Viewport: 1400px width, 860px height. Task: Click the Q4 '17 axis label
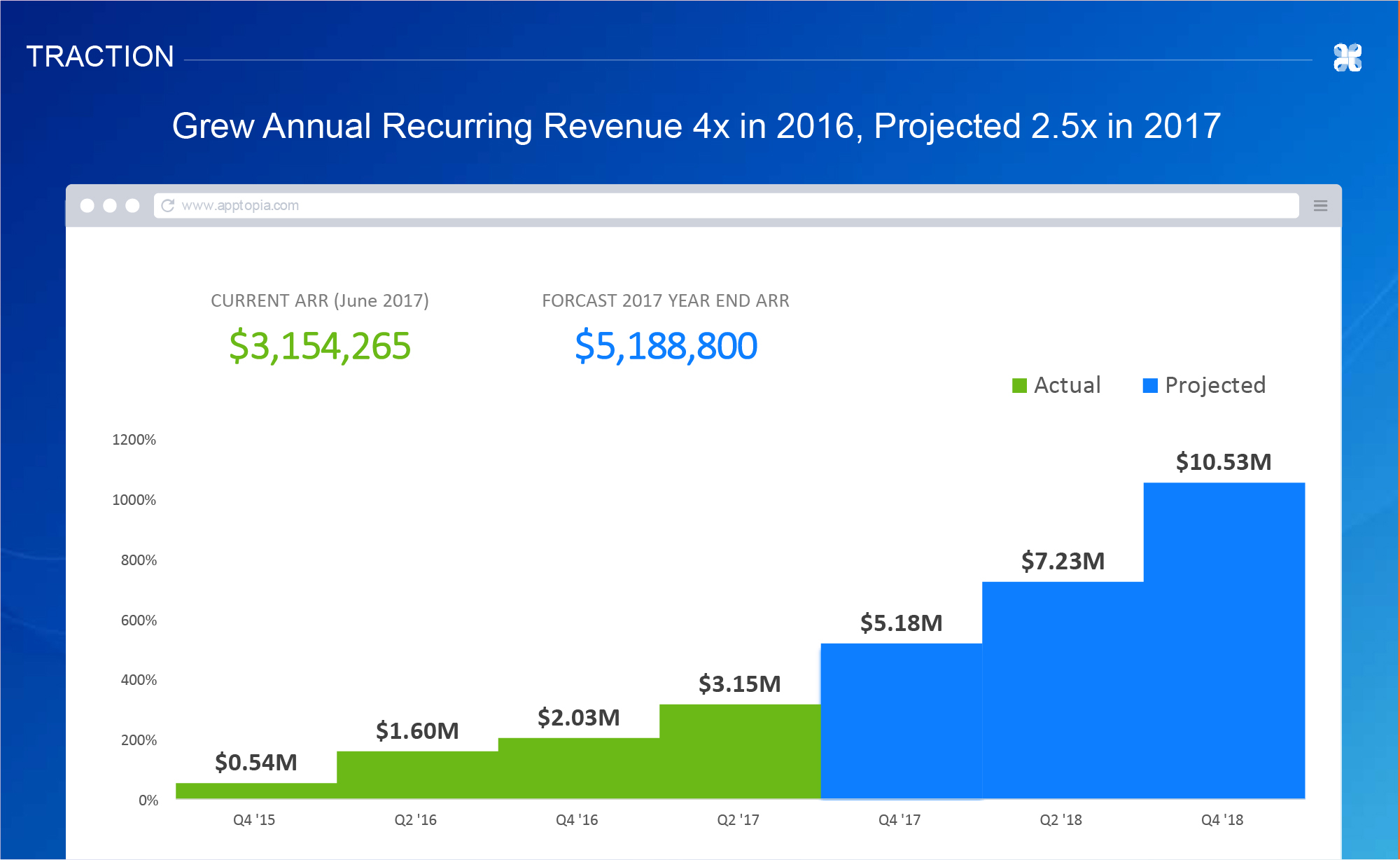point(899,820)
